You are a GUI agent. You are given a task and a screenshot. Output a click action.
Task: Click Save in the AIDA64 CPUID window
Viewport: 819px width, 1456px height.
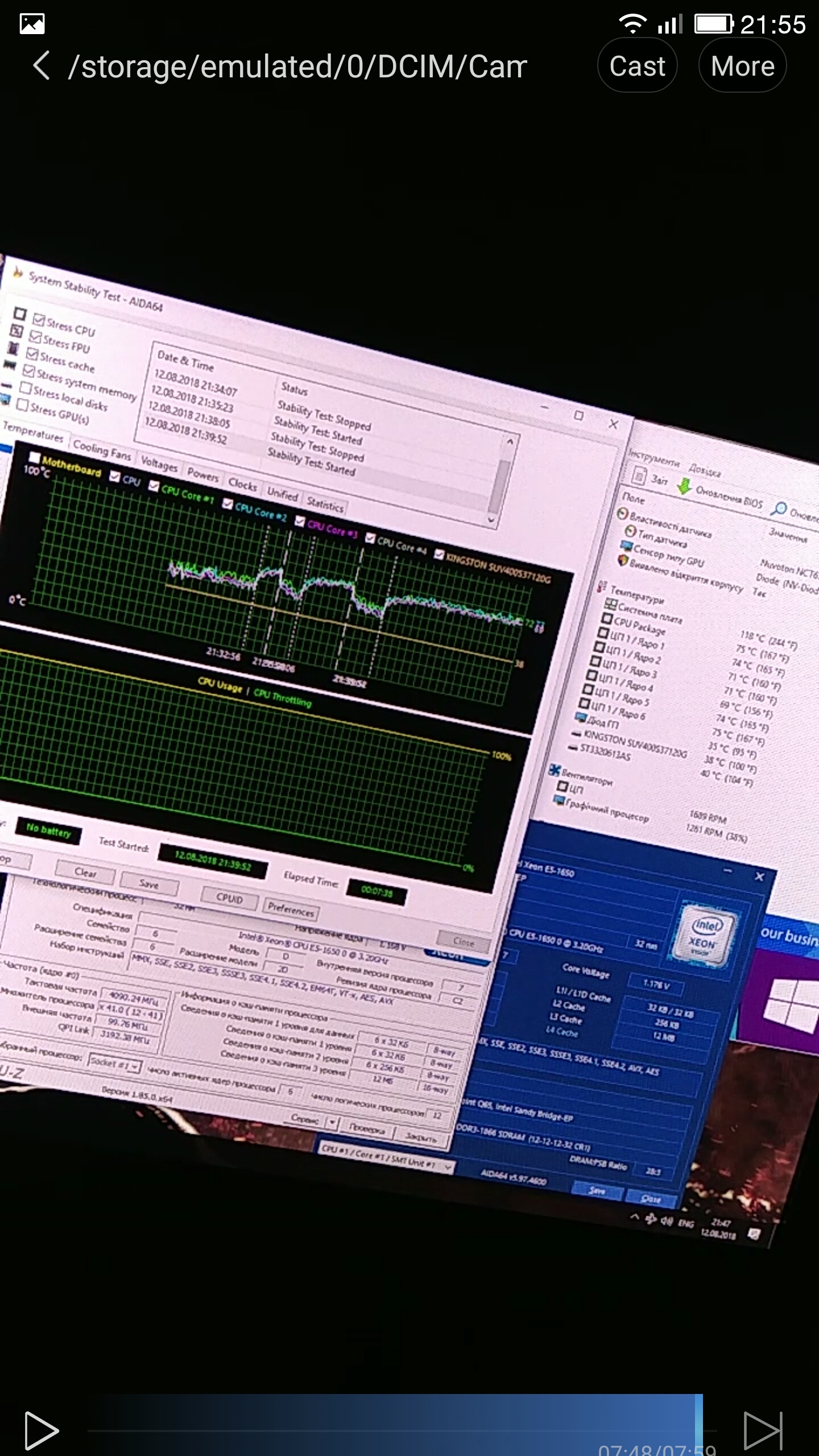597,1190
